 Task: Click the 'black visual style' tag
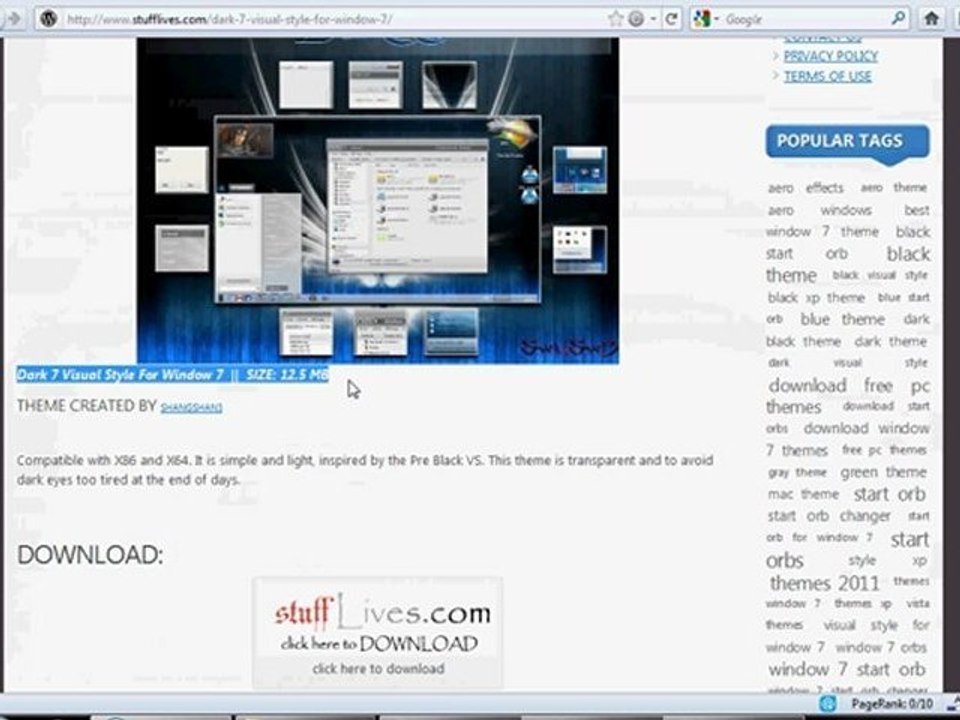(x=880, y=276)
